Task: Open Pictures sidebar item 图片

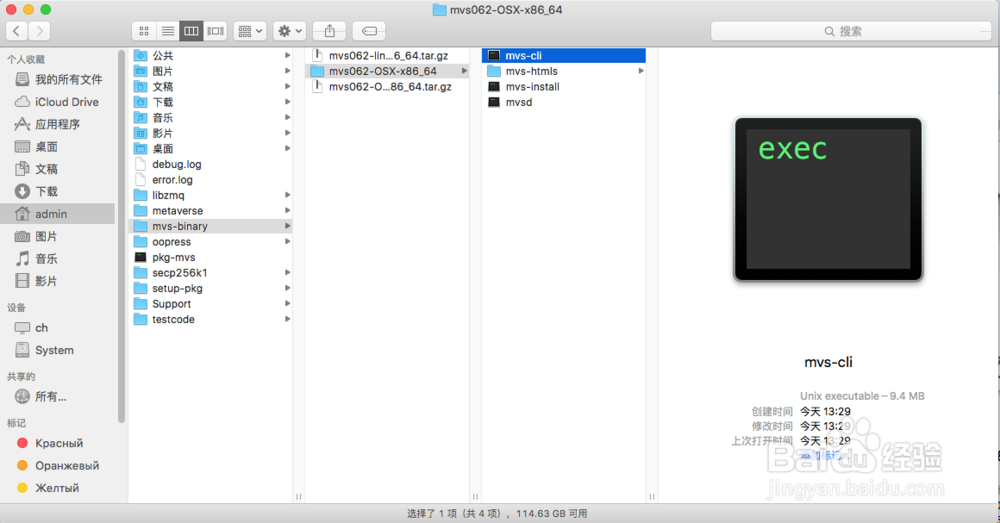Action: click(x=58, y=236)
